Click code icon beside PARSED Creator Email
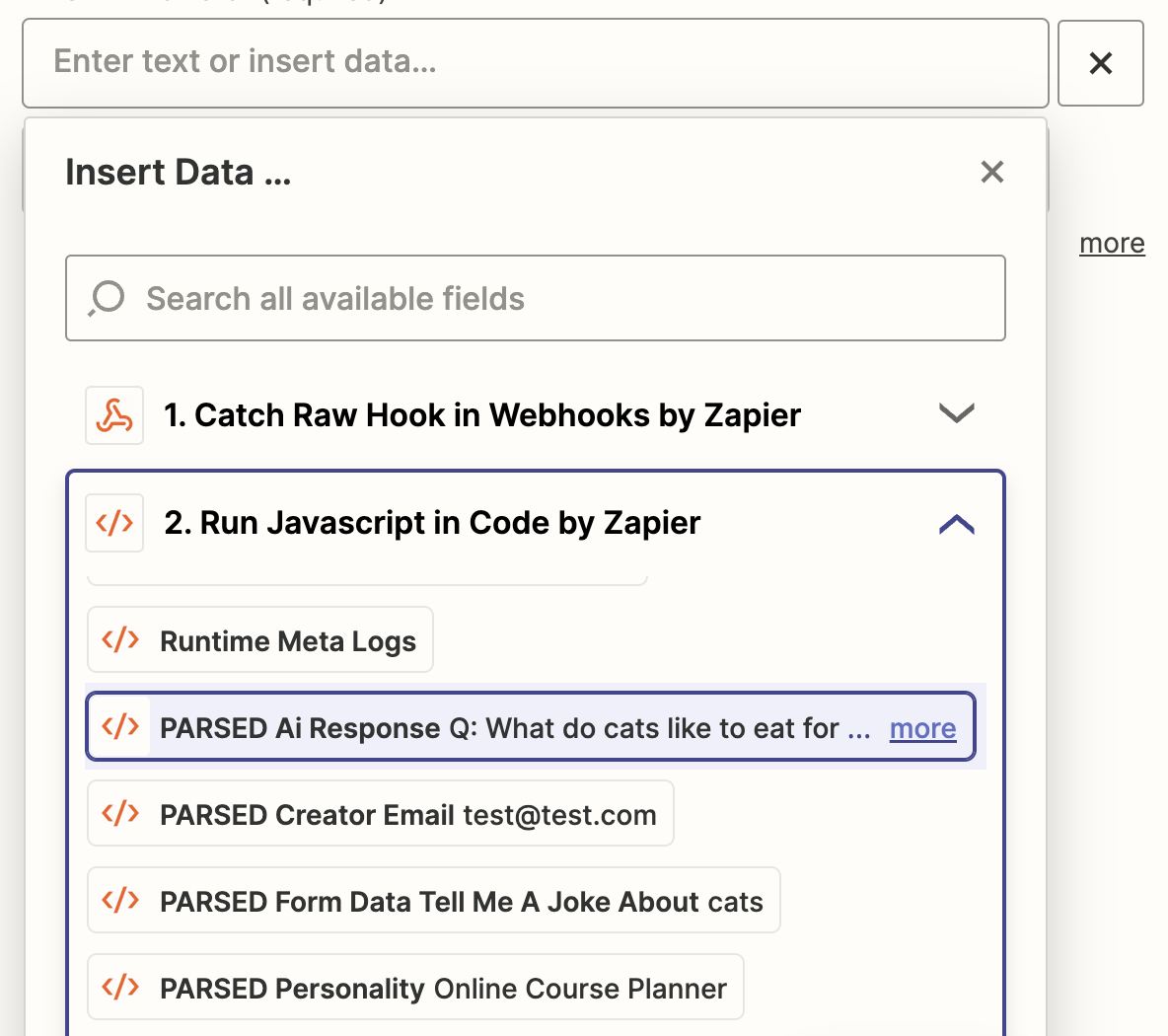The width and height of the screenshot is (1168, 1036). pos(120,814)
